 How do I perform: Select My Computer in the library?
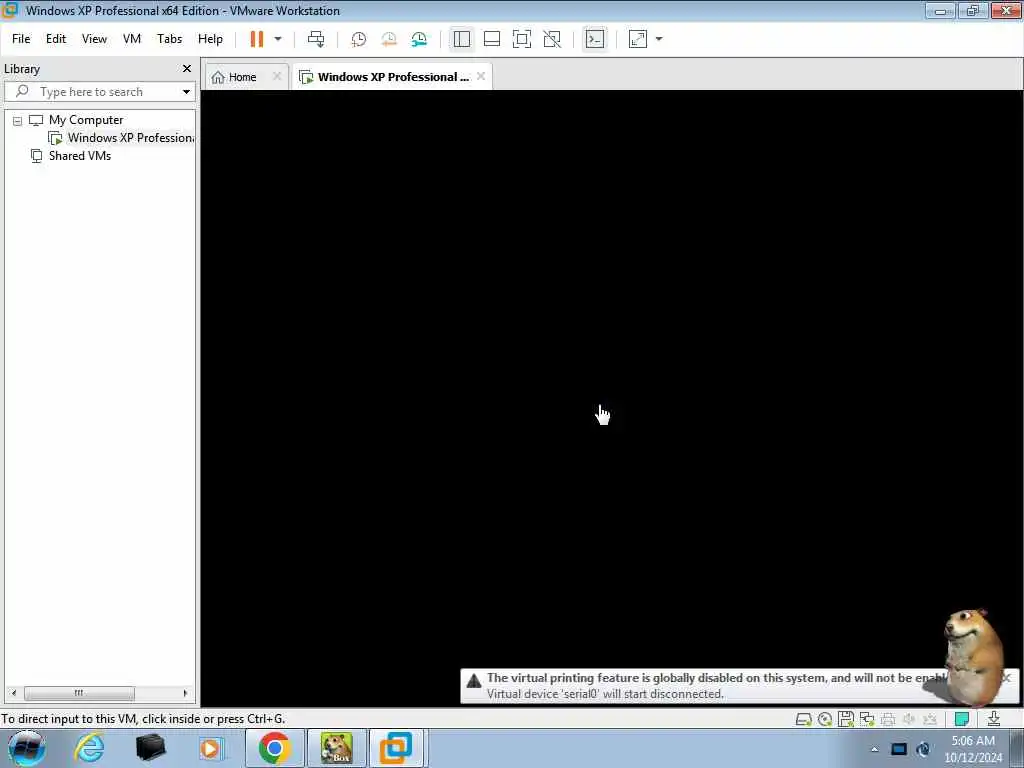[x=86, y=120]
